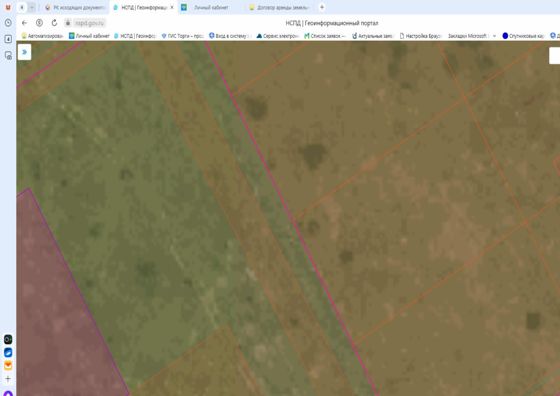Switch to the "РК исходящие документ" tab

click(75, 7)
